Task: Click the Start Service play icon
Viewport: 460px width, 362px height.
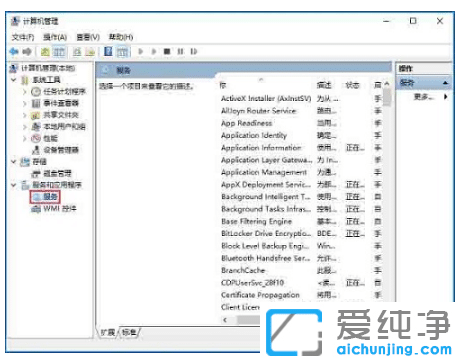Action: tap(141, 52)
